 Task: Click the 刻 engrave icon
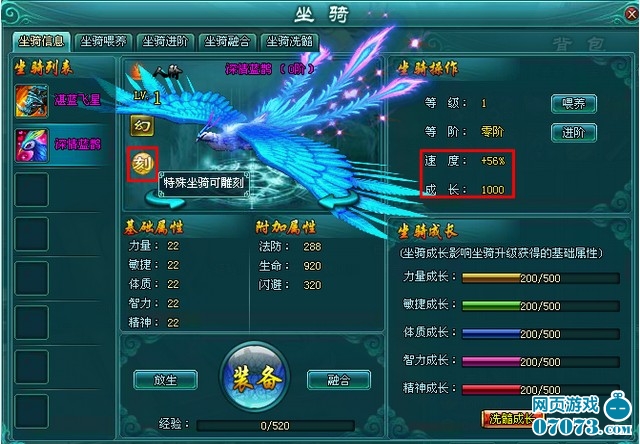click(142, 164)
